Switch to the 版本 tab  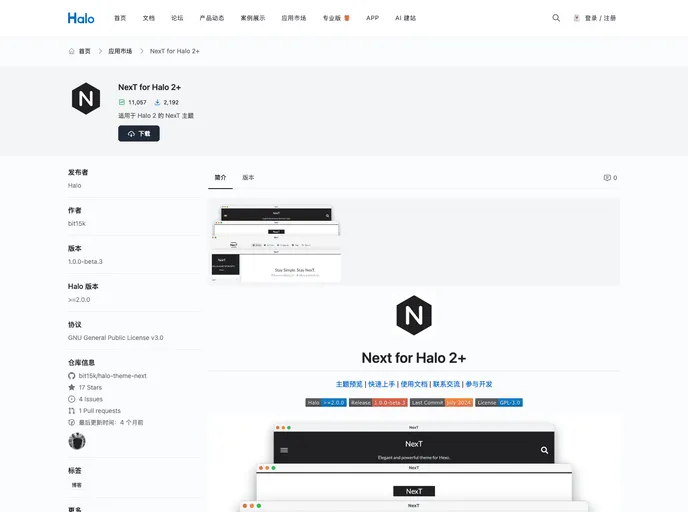pos(248,177)
